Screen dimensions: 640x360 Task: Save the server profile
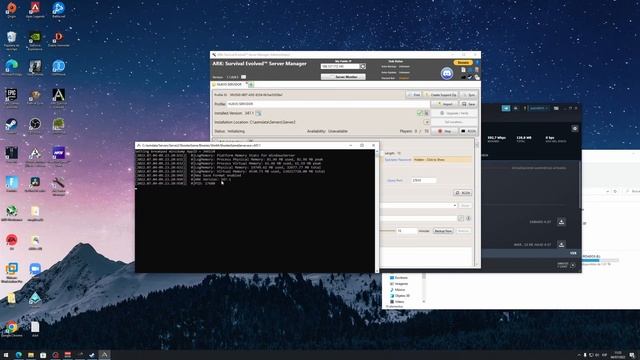point(469,104)
